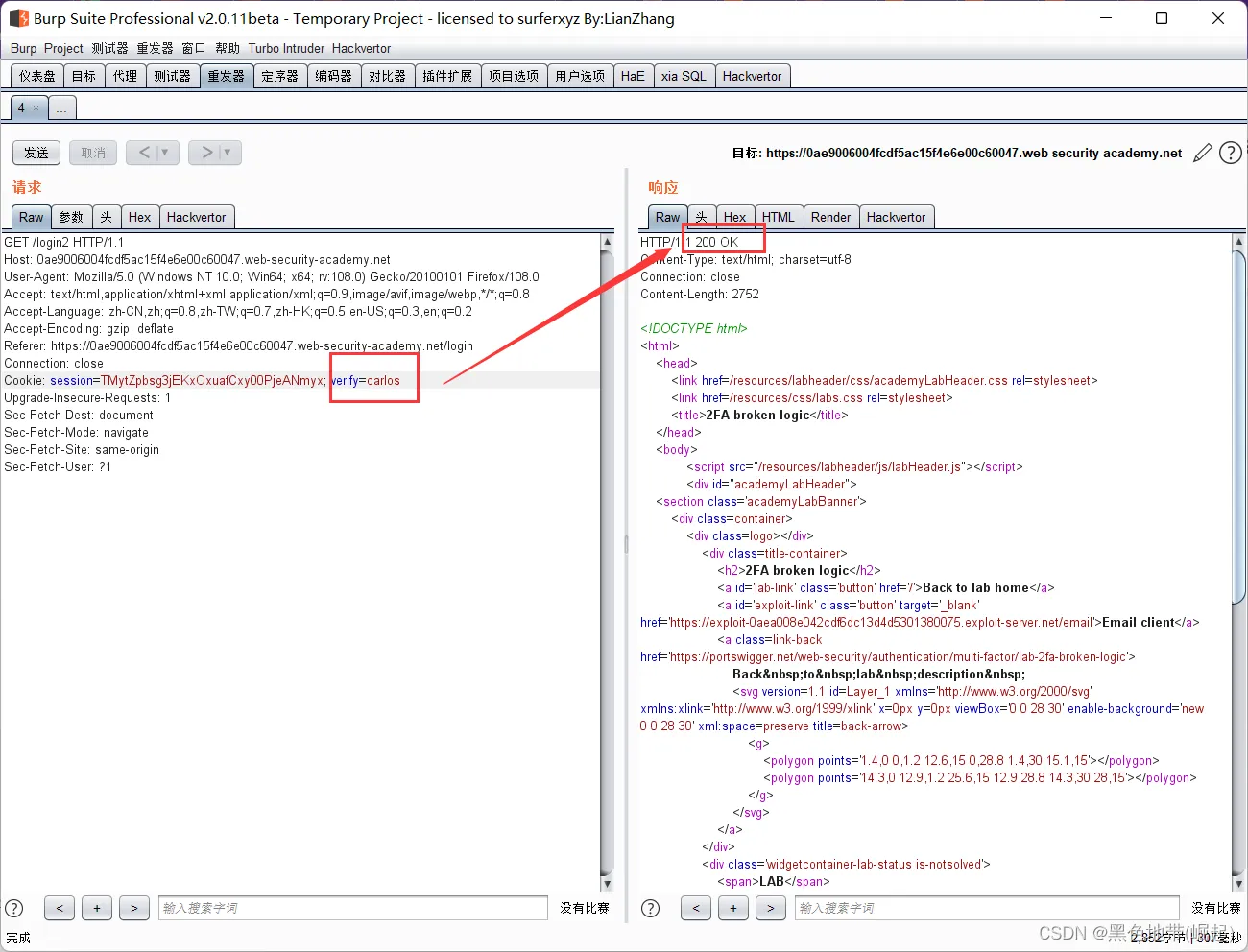This screenshot has width=1248, height=952.
Task: Switch to the 对比器 comparer tab
Action: pyautogui.click(x=388, y=76)
